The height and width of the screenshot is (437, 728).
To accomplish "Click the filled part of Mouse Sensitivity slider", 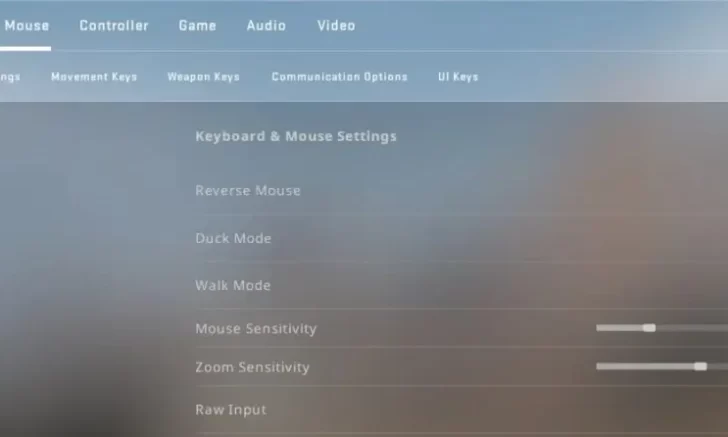I will [620, 328].
